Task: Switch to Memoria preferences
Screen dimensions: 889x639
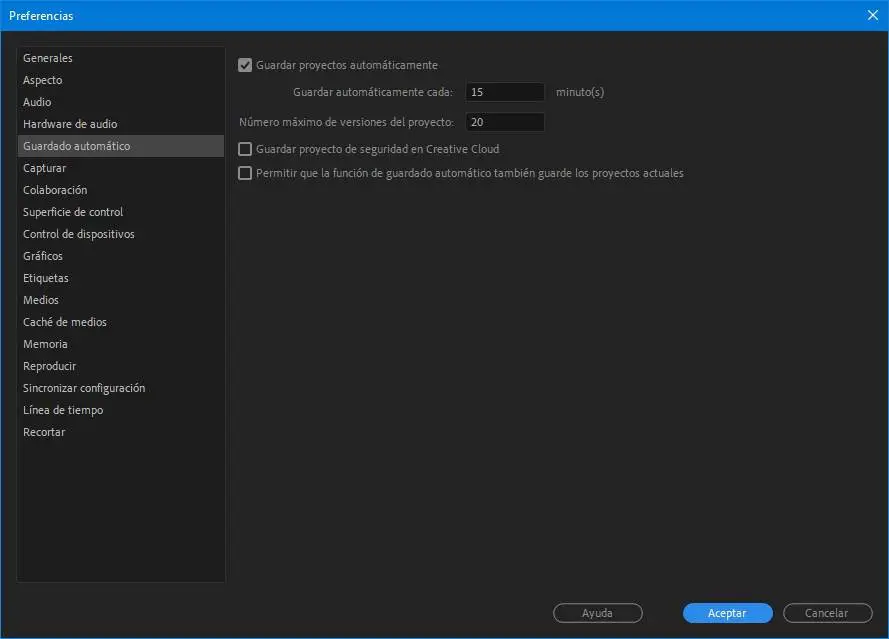Action: (121, 344)
